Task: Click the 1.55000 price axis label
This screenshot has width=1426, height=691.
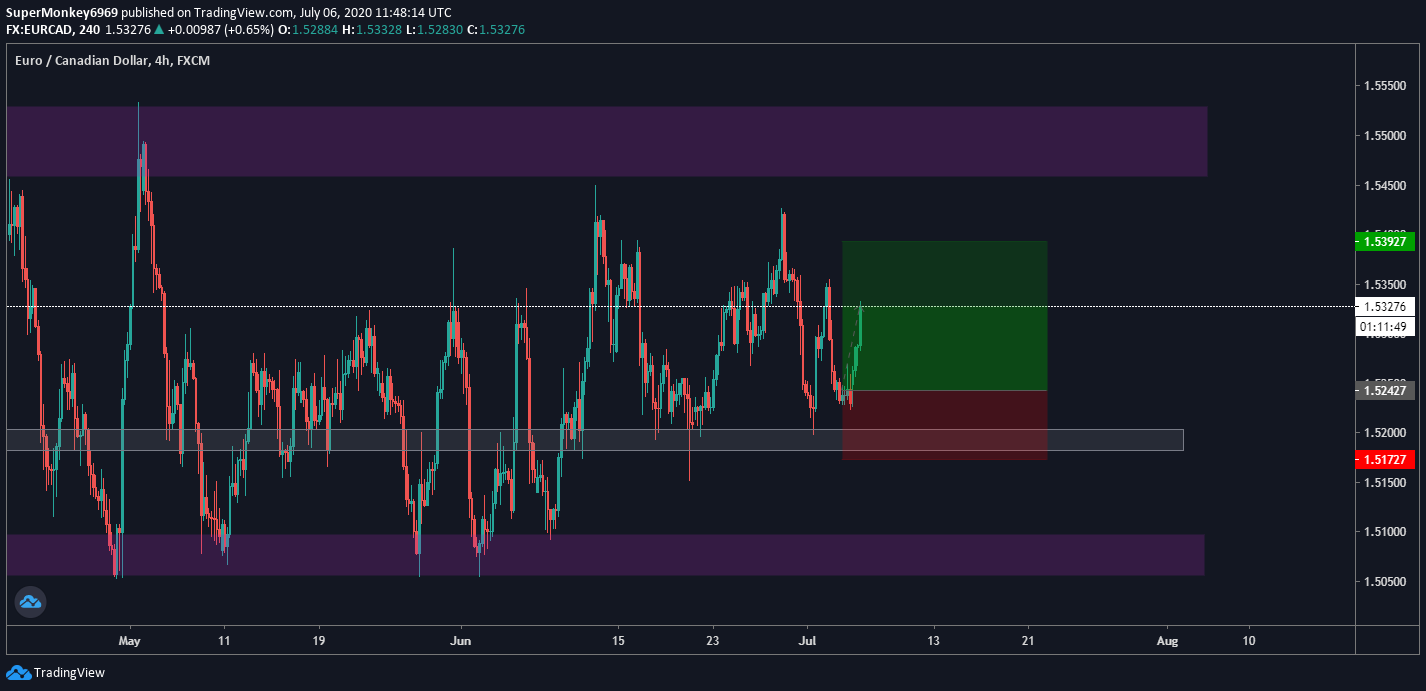Action: (x=1385, y=135)
